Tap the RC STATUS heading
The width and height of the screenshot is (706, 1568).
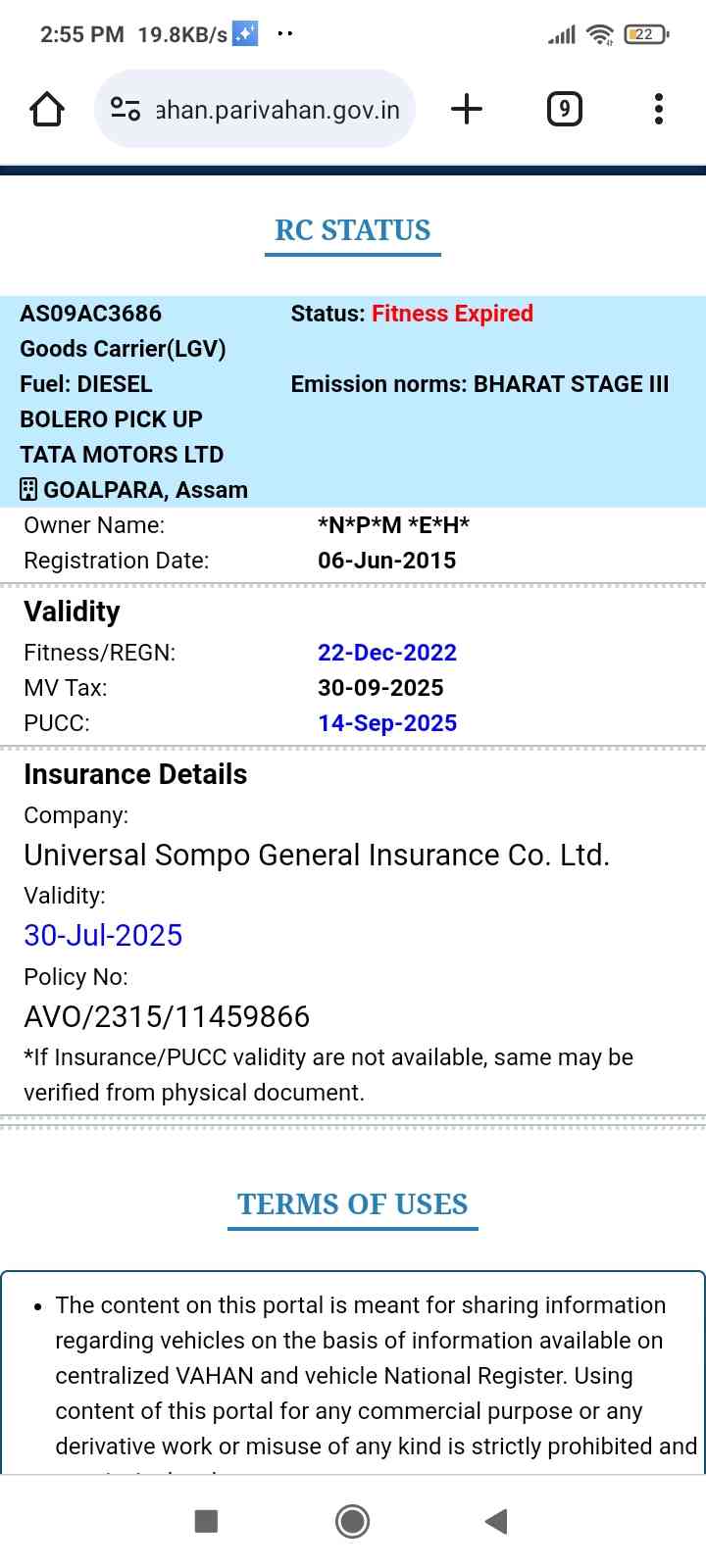point(353,230)
